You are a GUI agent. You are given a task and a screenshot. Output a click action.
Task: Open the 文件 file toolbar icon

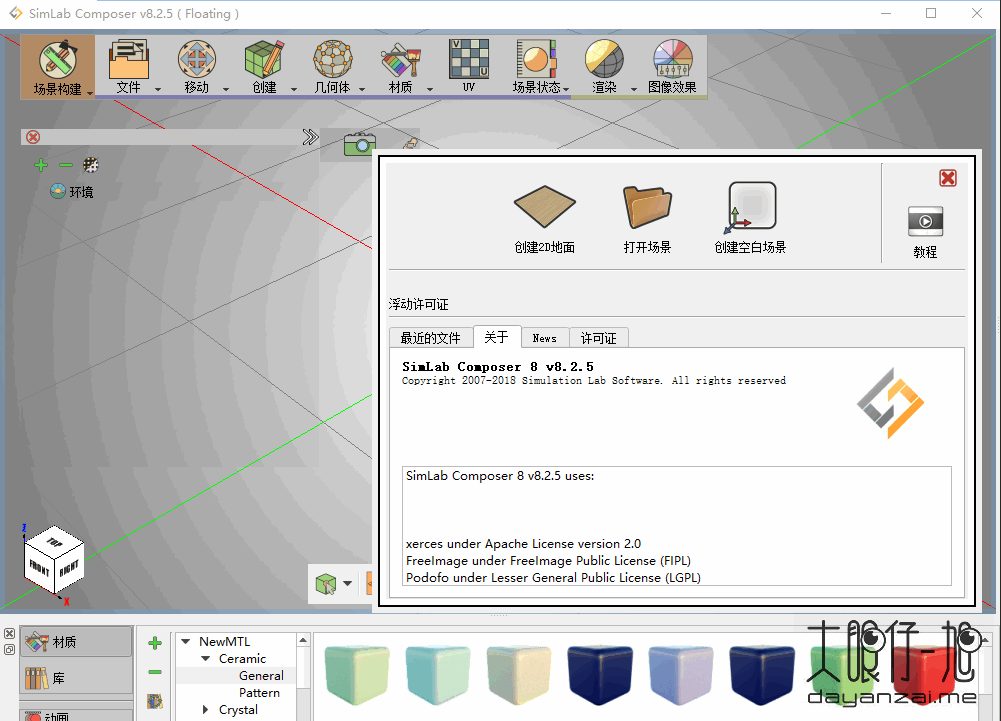click(128, 59)
